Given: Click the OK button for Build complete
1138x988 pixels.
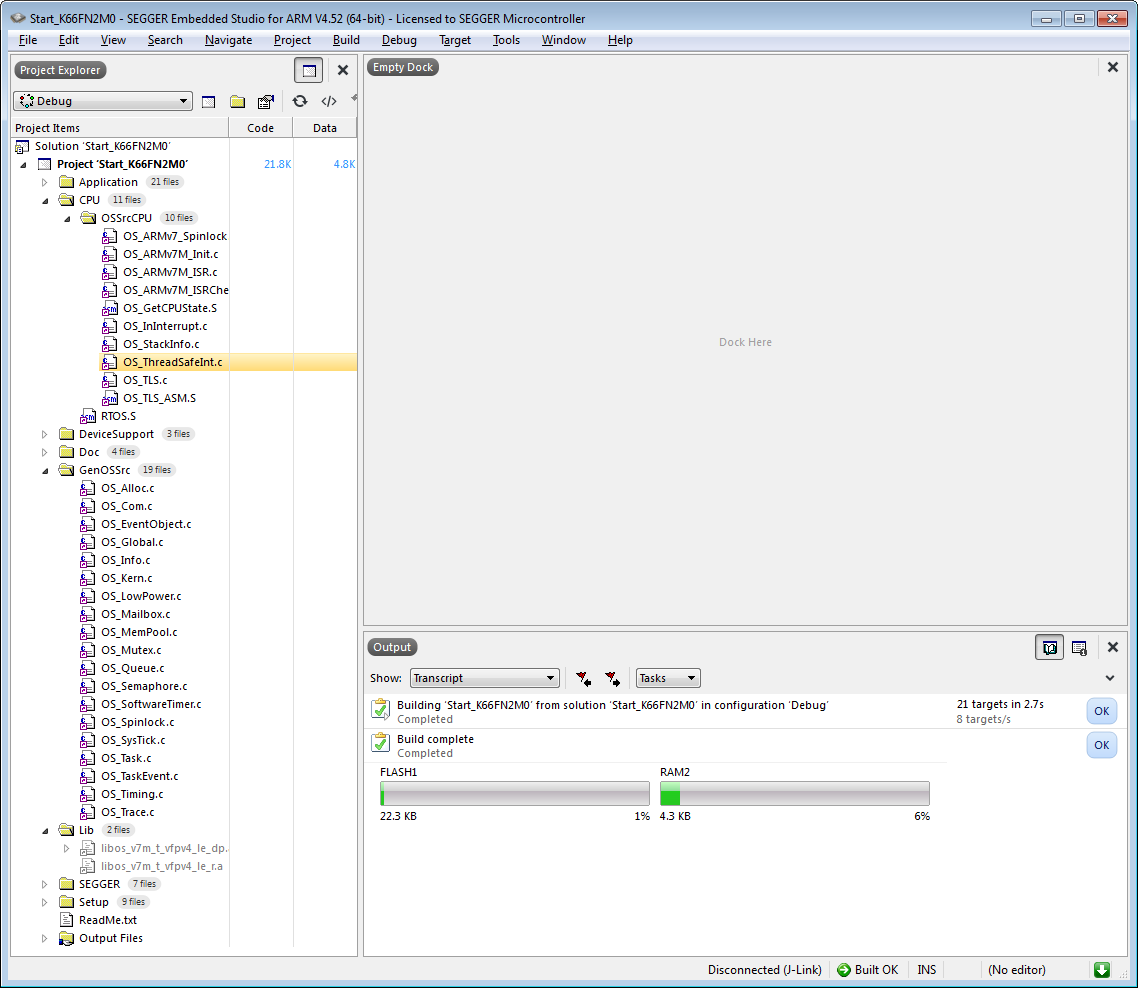Looking at the screenshot, I should (1101, 745).
